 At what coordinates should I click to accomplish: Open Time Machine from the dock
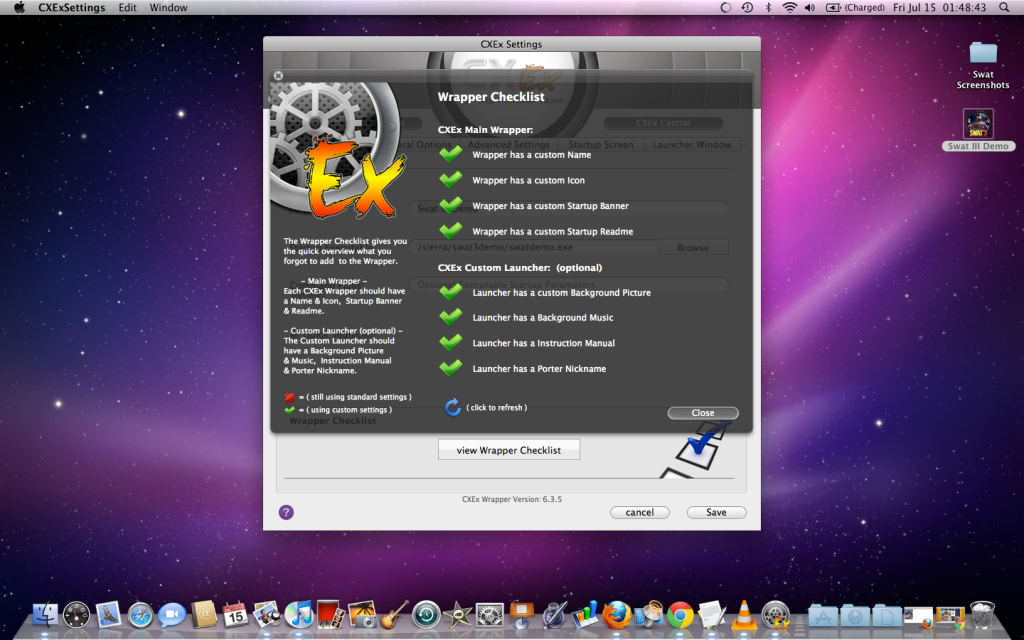click(x=426, y=615)
